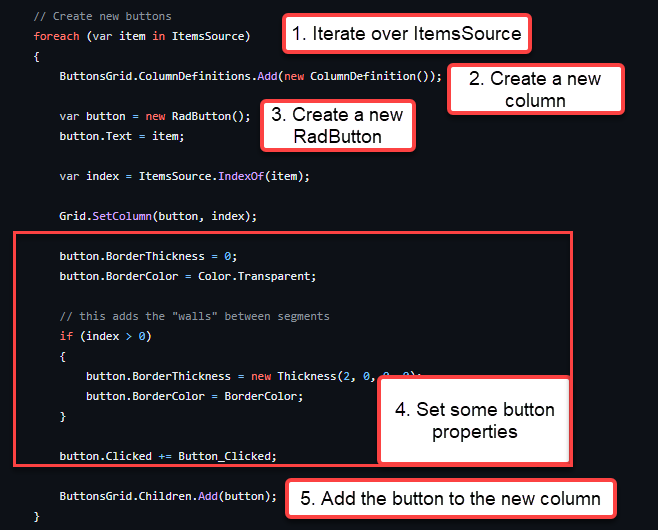Image resolution: width=658 pixels, height=530 pixels.
Task: Click the ButtonsGrid.Children.Add(button) line
Action: pos(167,496)
